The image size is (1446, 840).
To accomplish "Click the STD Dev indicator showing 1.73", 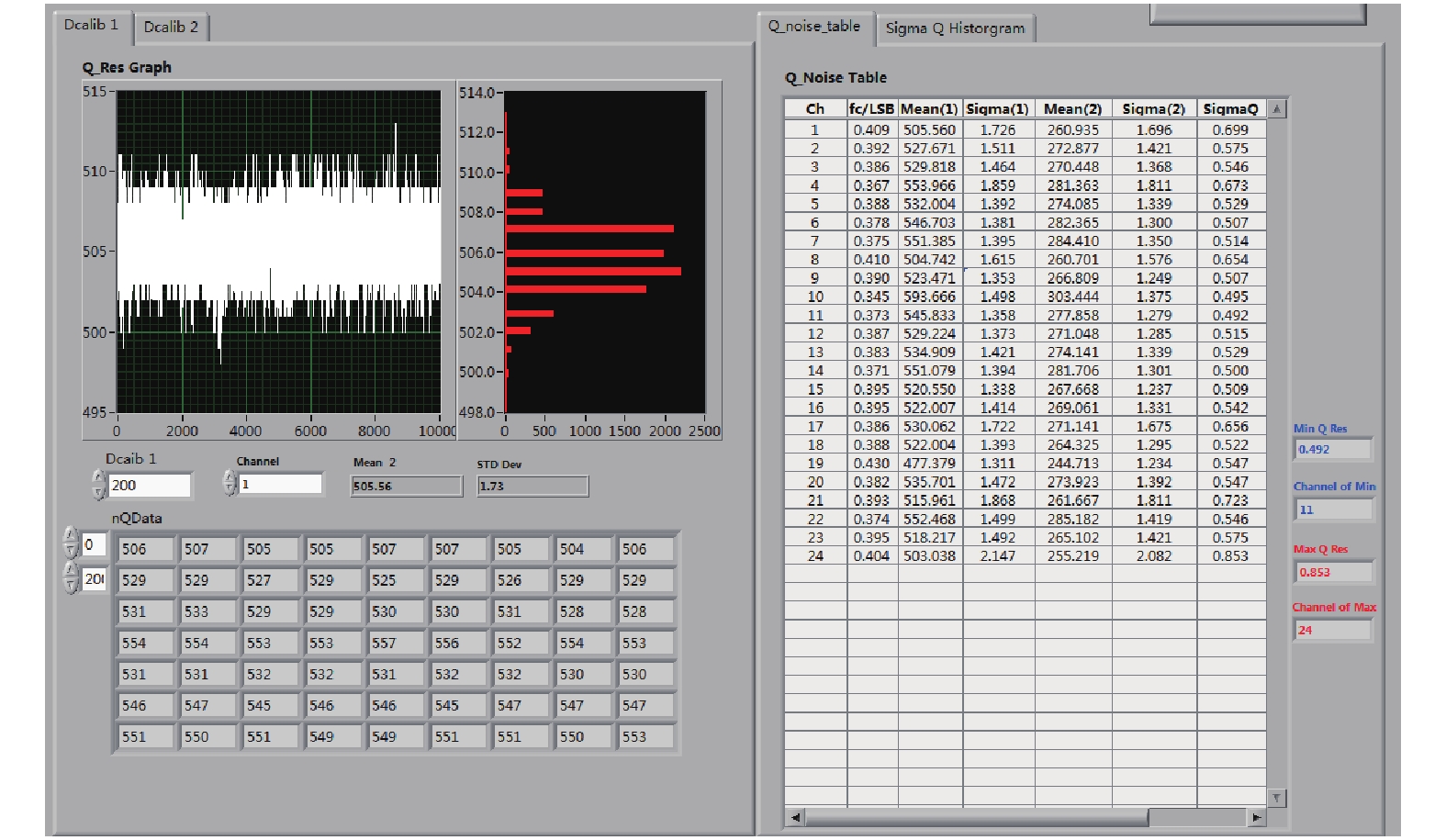I will click(x=532, y=486).
